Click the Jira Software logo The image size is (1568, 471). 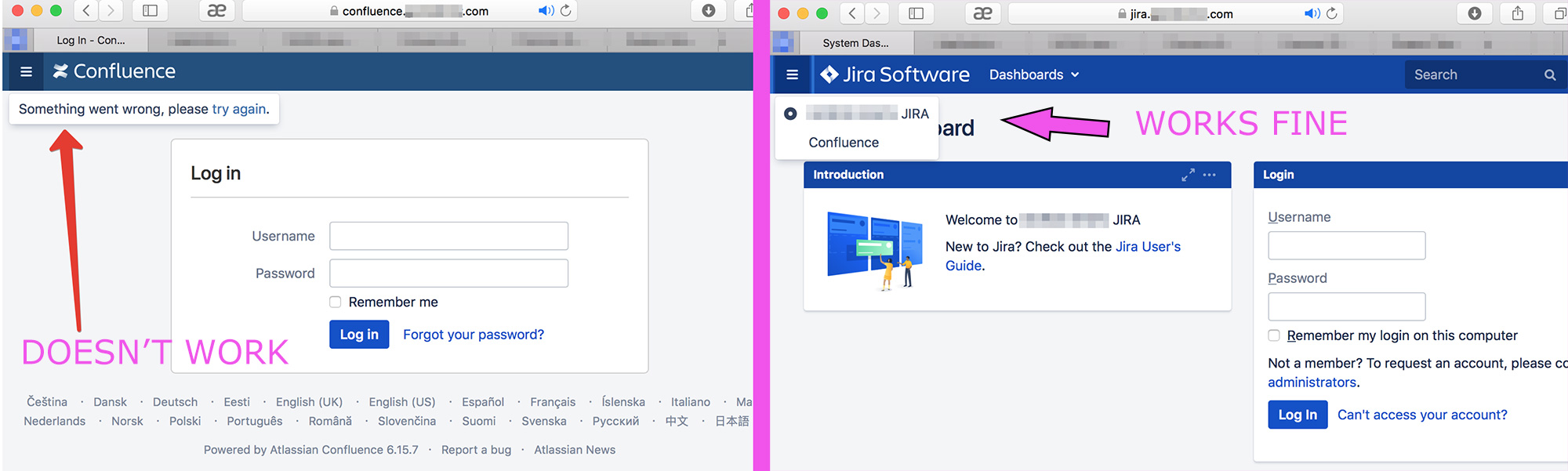(895, 74)
